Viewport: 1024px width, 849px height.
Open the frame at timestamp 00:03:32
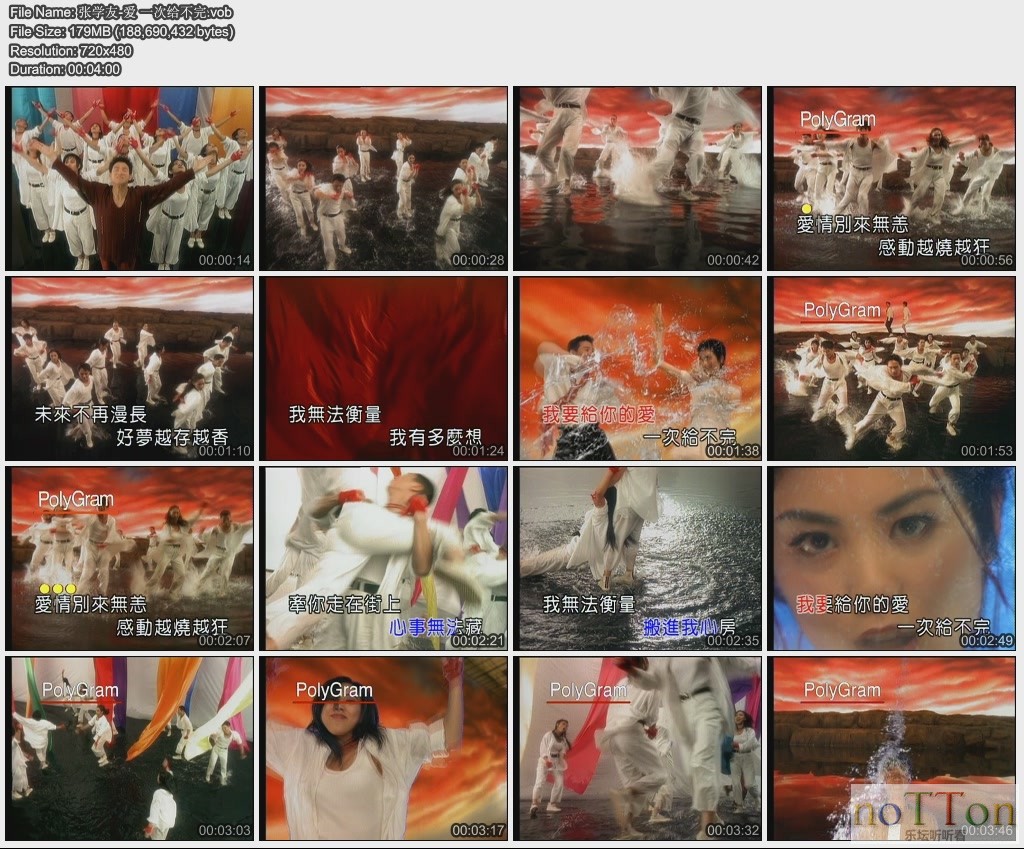click(637, 748)
